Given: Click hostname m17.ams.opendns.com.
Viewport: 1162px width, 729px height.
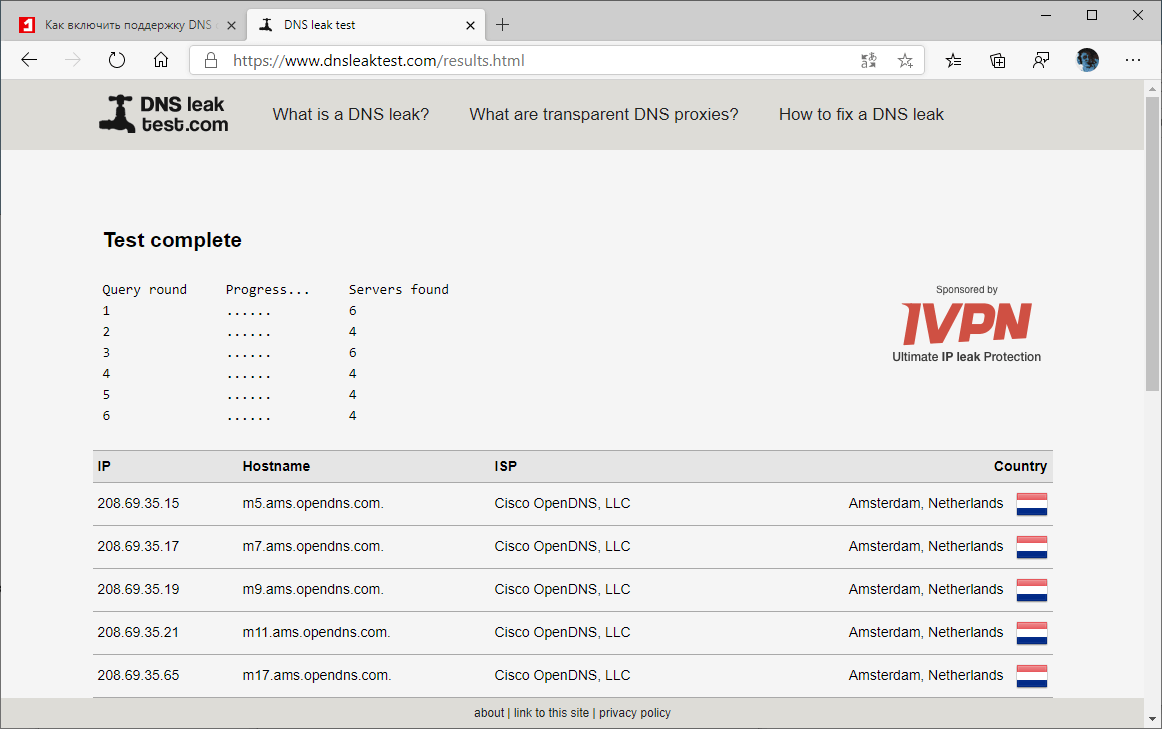Looking at the screenshot, I should coord(316,675).
